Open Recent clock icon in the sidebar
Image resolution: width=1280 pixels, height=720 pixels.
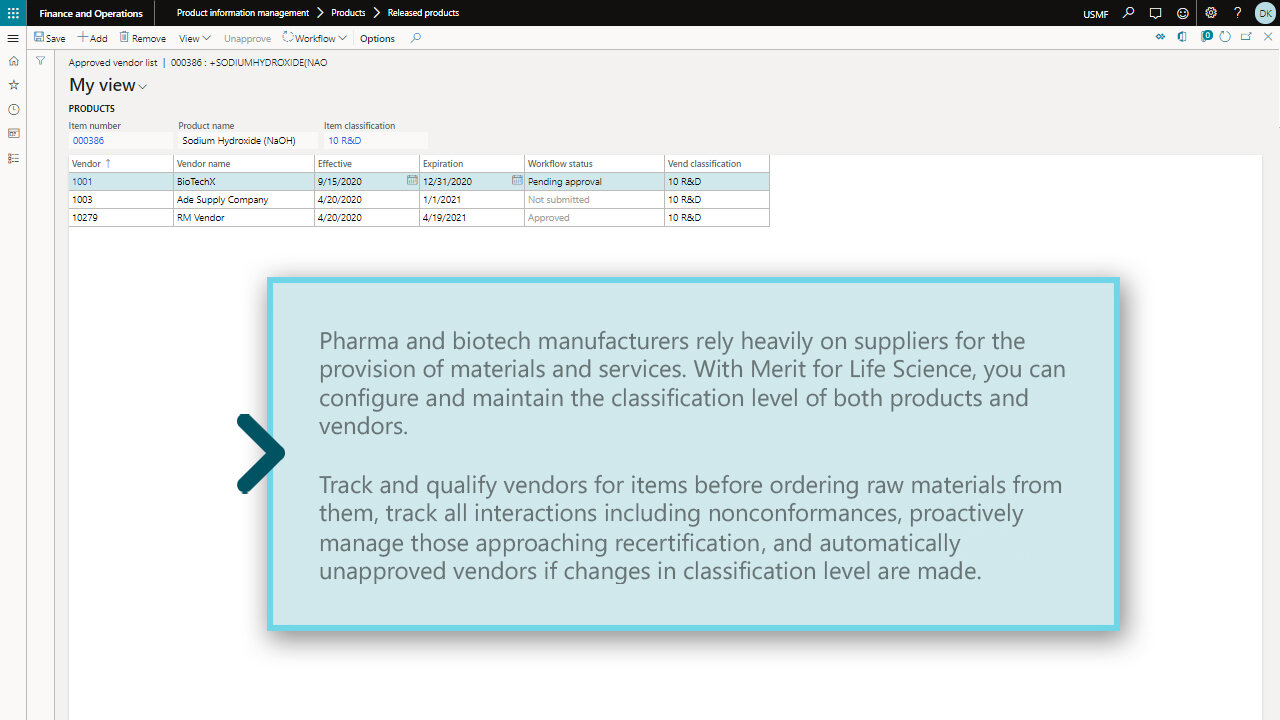pyautogui.click(x=13, y=110)
